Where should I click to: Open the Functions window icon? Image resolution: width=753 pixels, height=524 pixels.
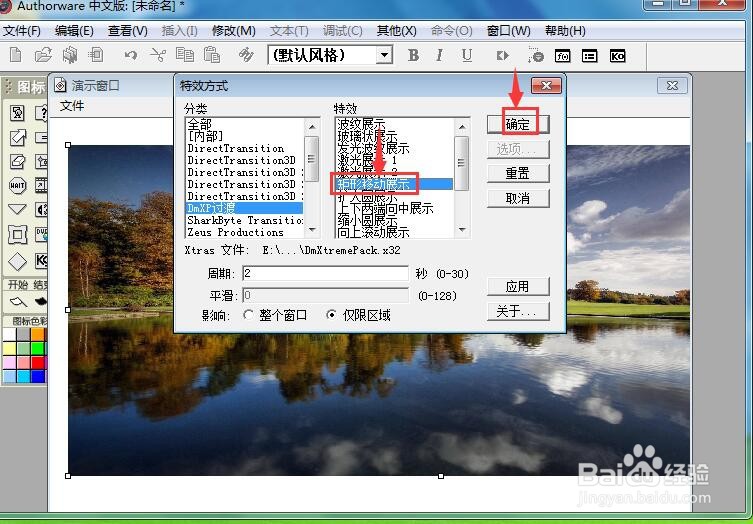coord(562,56)
